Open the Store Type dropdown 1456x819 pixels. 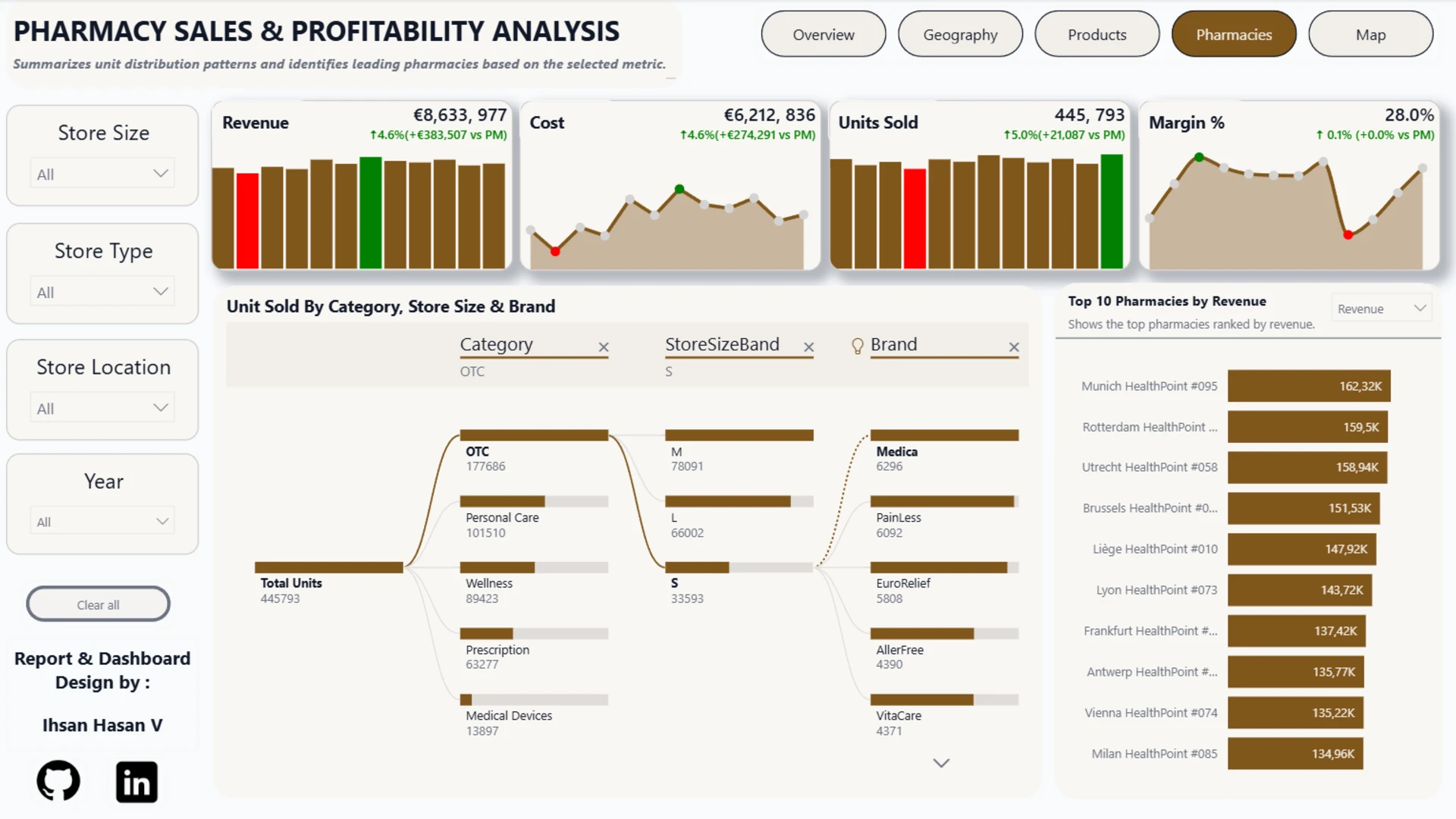(x=102, y=292)
